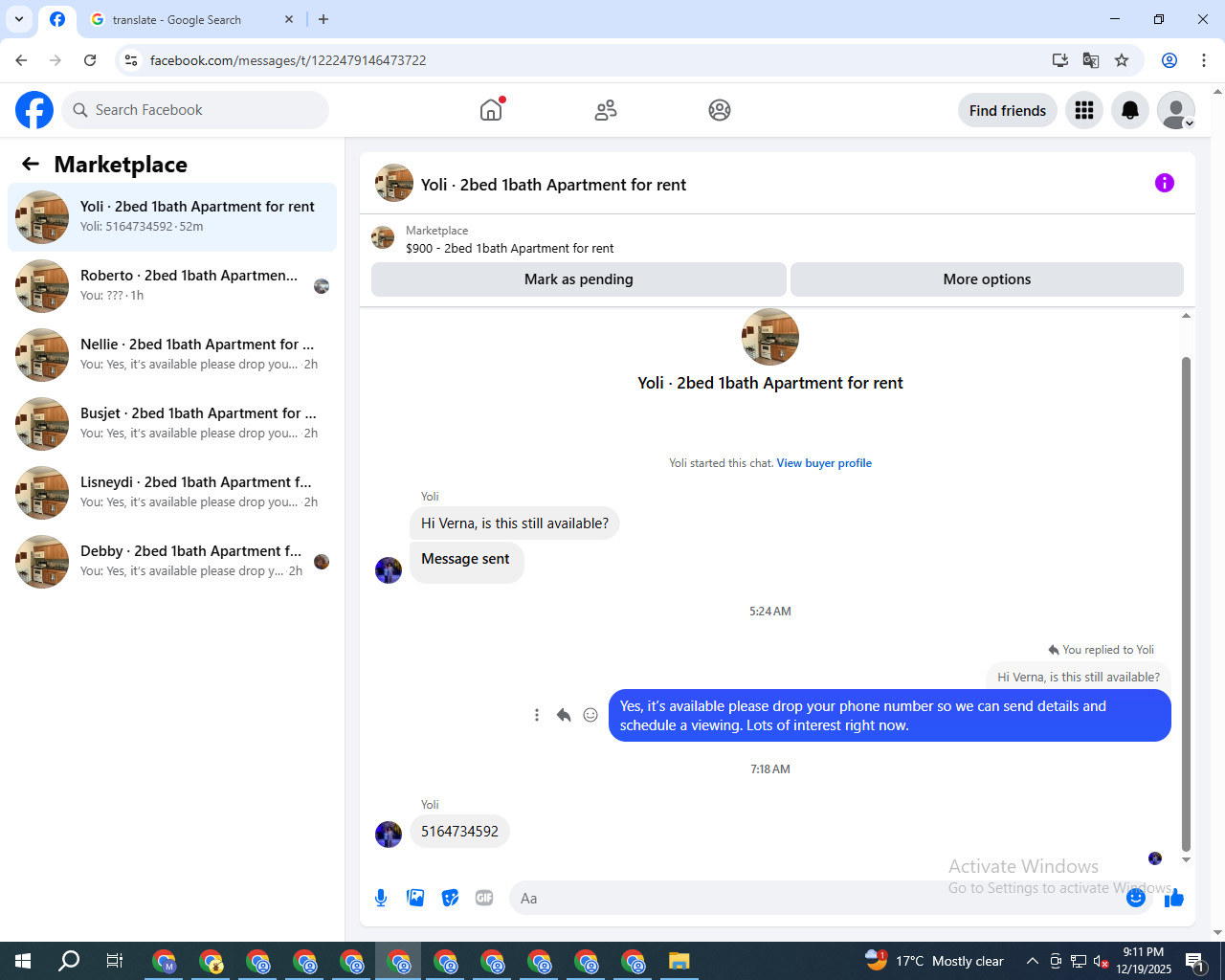
Task: Record a voice clip with the microphone icon
Action: tap(381, 898)
